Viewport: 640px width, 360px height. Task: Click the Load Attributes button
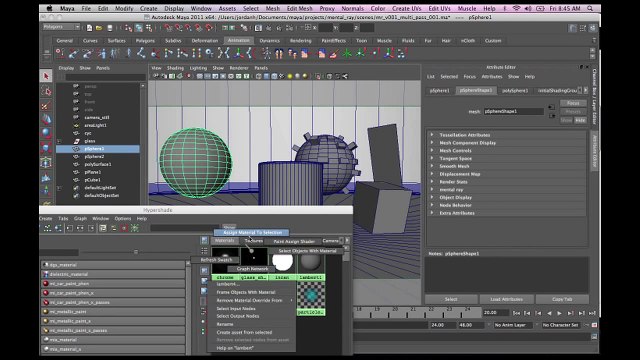tap(506, 299)
